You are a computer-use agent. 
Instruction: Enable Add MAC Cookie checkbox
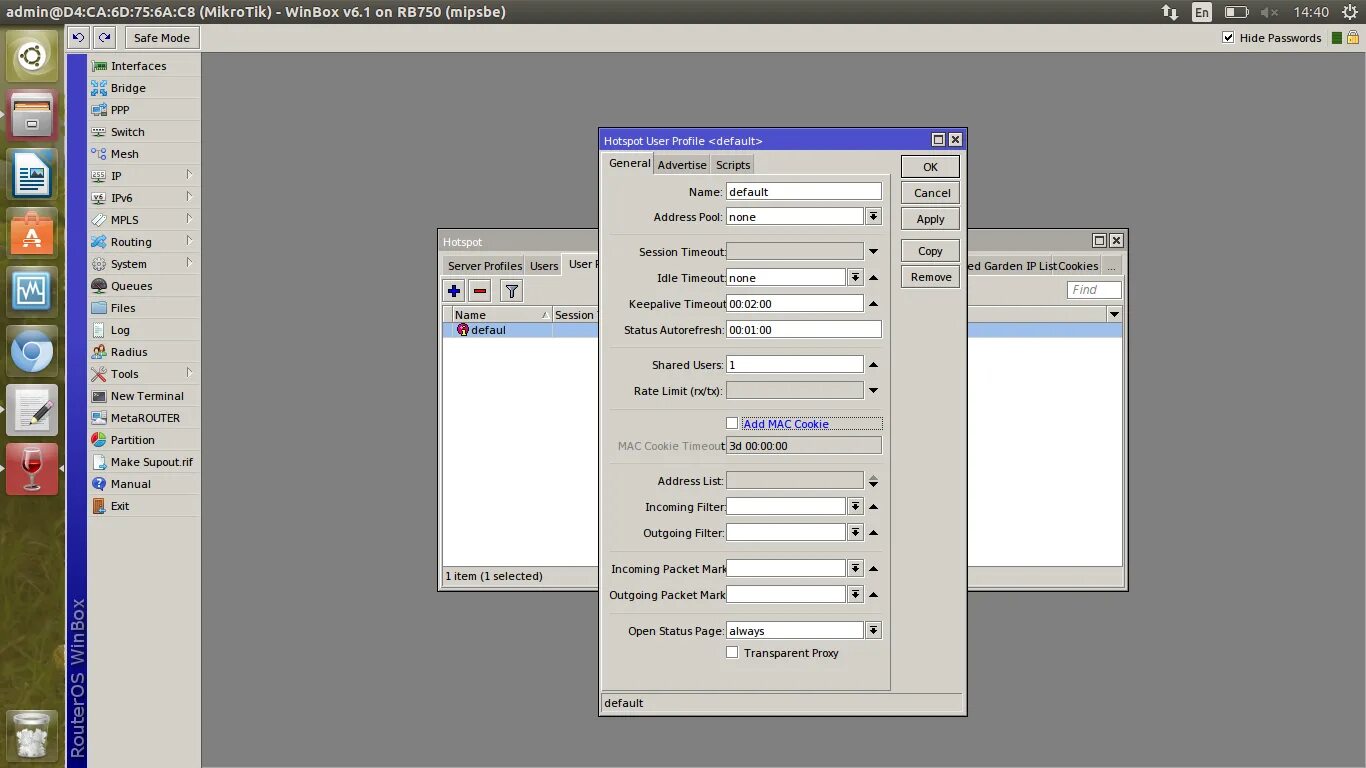click(732, 423)
